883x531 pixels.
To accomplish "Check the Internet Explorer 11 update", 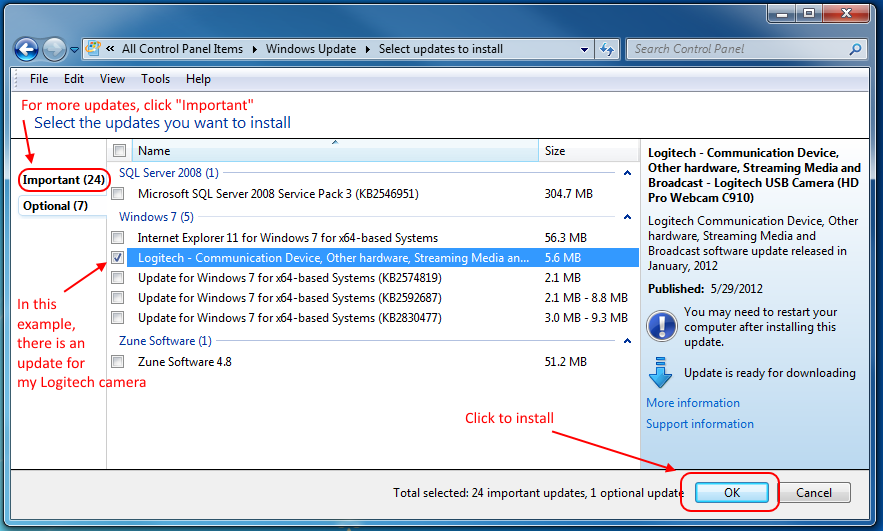I will pos(118,238).
